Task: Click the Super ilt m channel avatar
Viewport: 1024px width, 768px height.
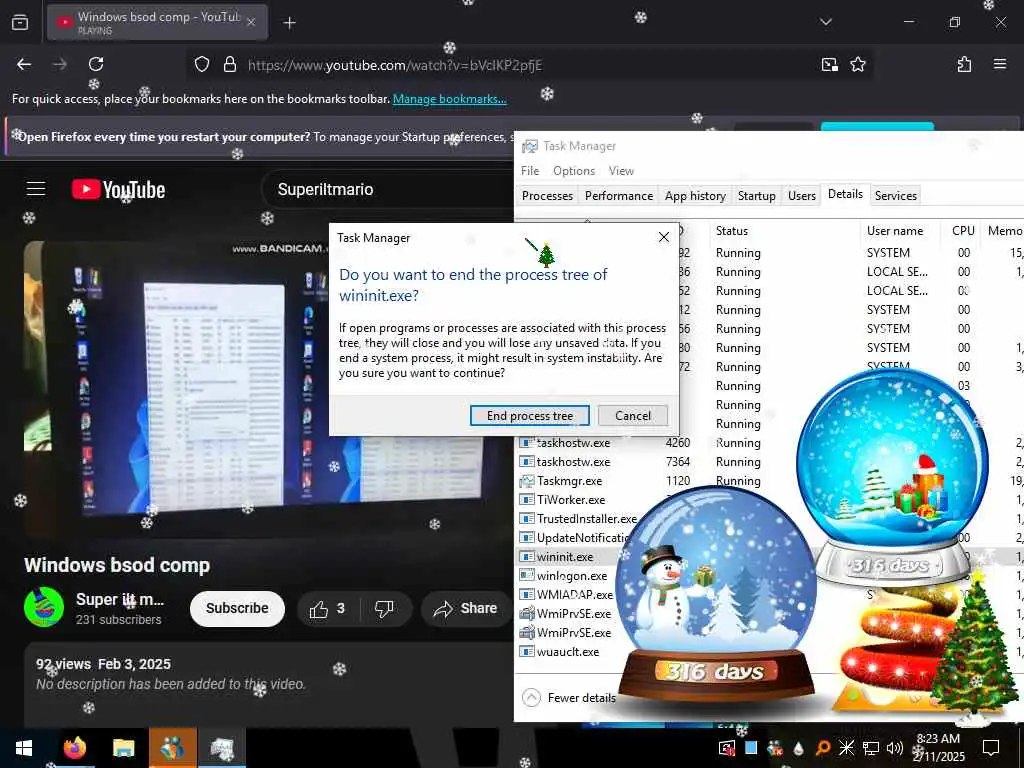Action: pos(44,607)
